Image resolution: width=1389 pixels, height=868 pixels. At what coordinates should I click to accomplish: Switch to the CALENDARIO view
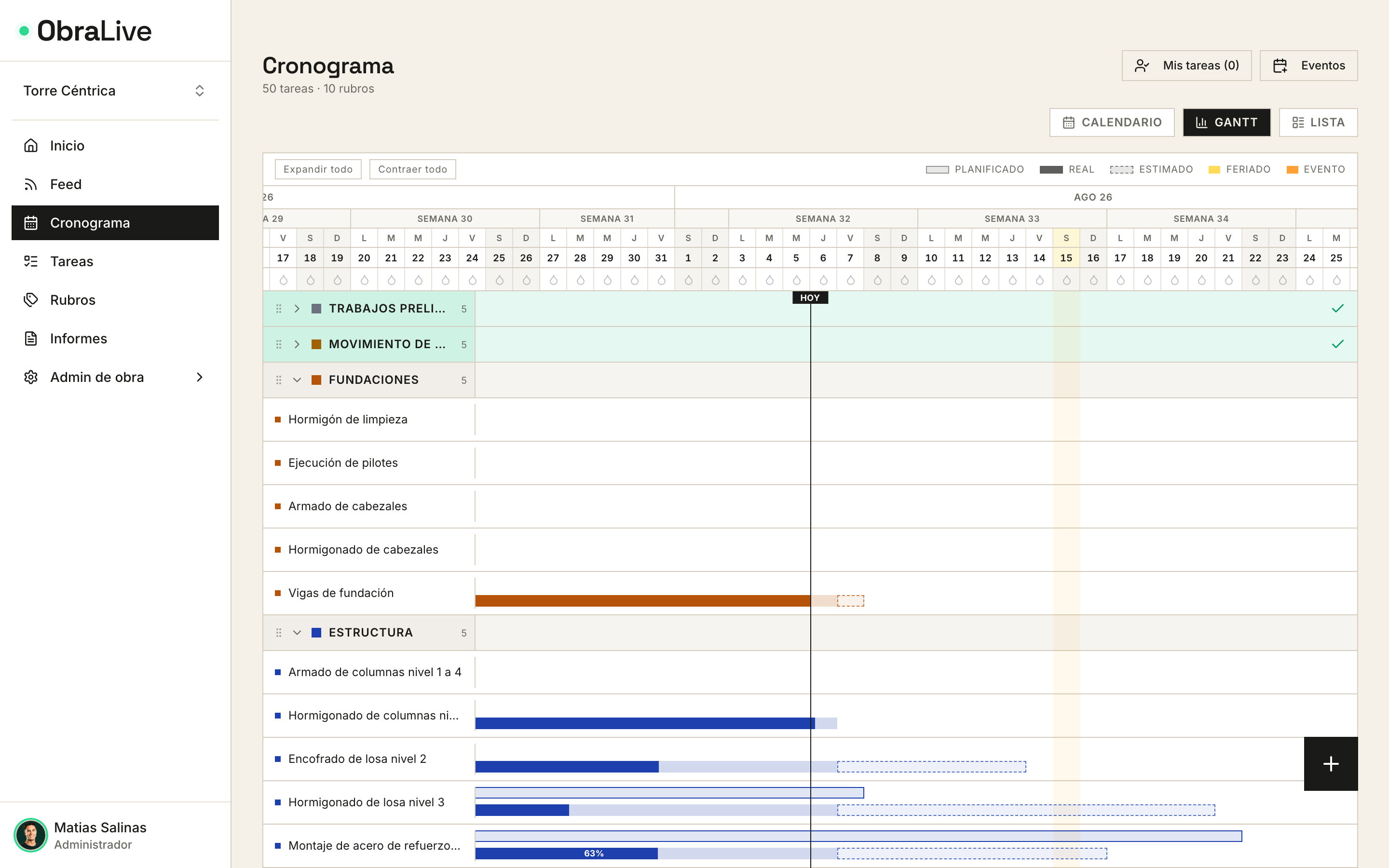tap(1112, 122)
